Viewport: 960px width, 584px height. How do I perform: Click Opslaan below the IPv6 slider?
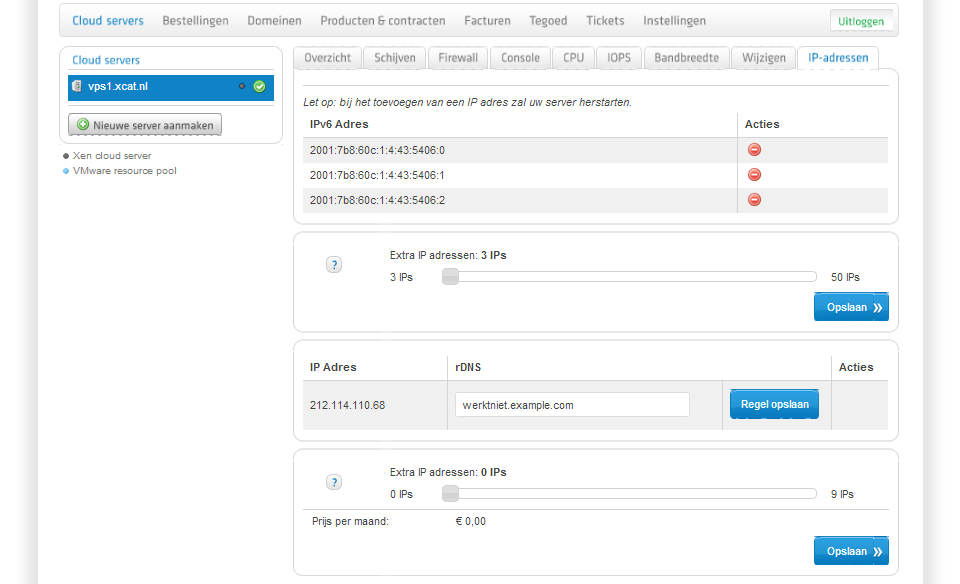tap(851, 308)
